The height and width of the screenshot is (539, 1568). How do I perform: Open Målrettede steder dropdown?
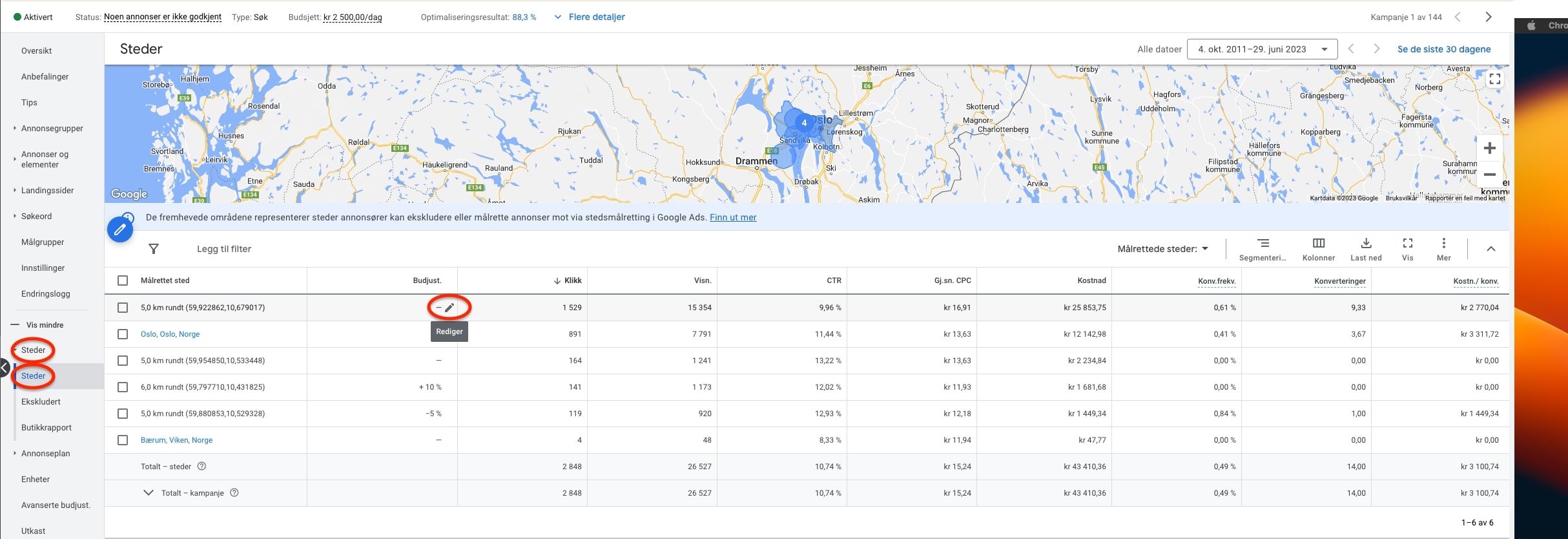(1162, 249)
